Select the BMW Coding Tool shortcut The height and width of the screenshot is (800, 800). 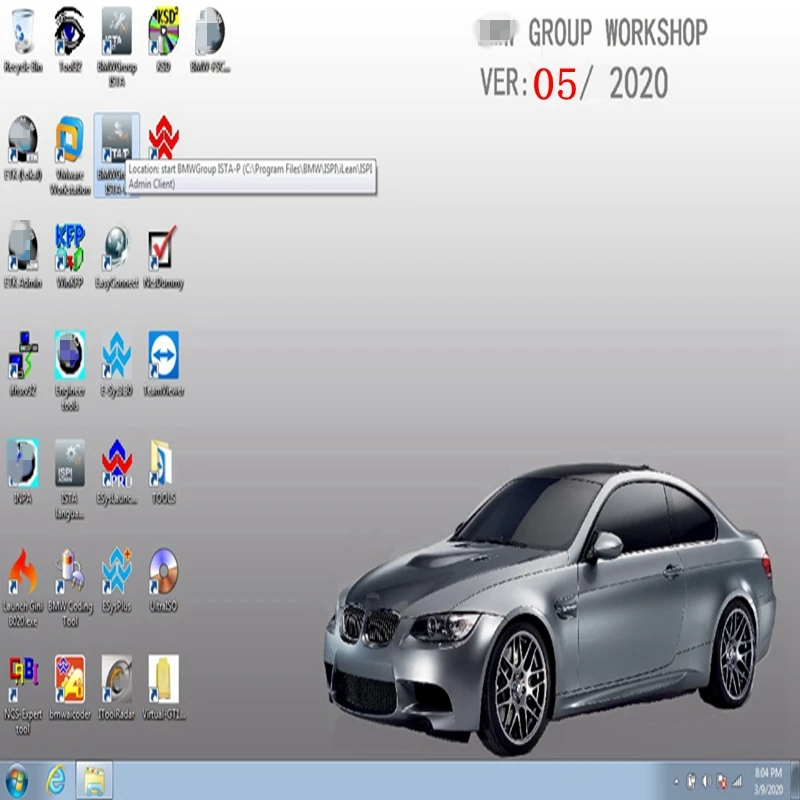(70, 588)
